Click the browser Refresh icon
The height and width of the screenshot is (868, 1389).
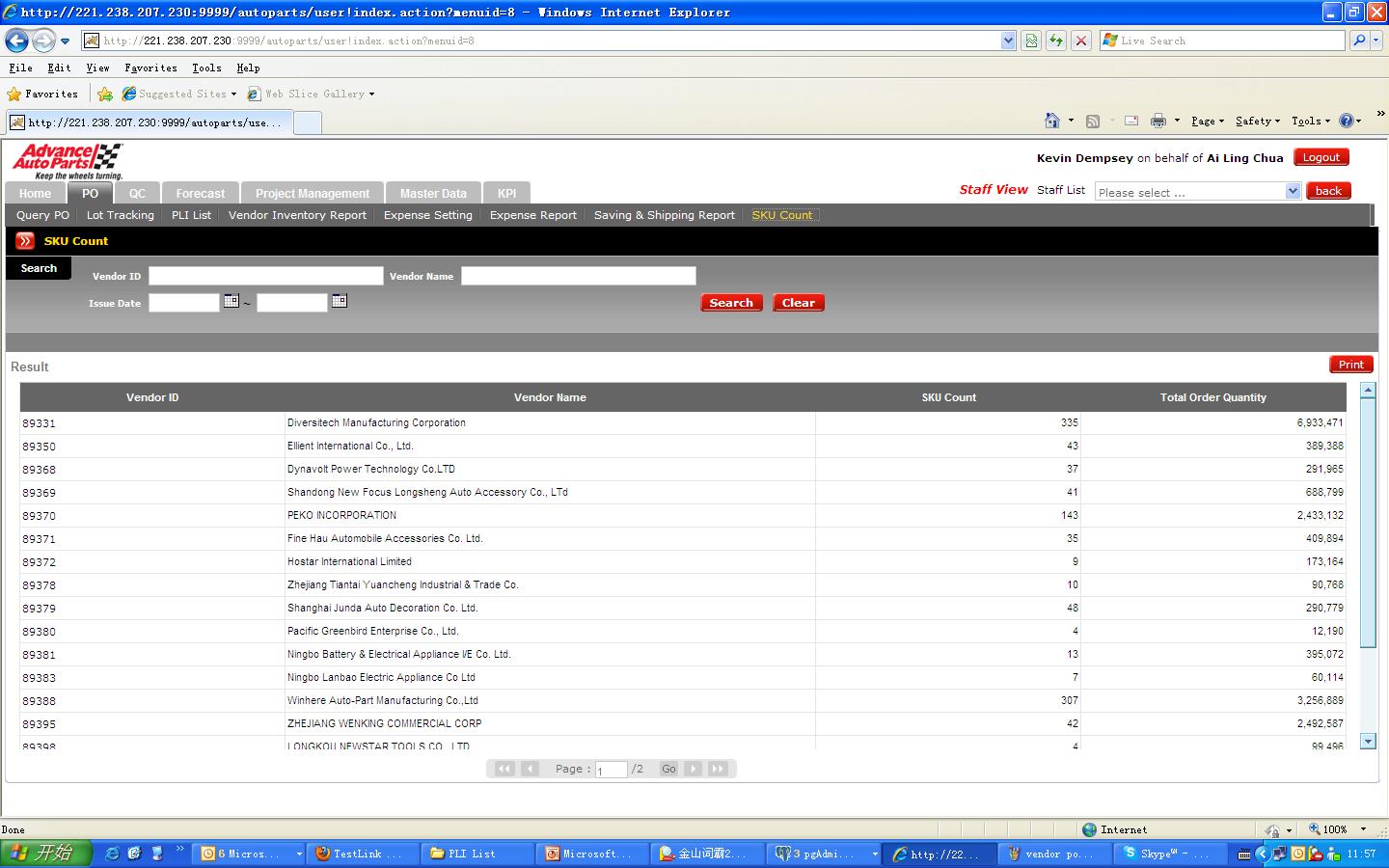coord(1056,41)
